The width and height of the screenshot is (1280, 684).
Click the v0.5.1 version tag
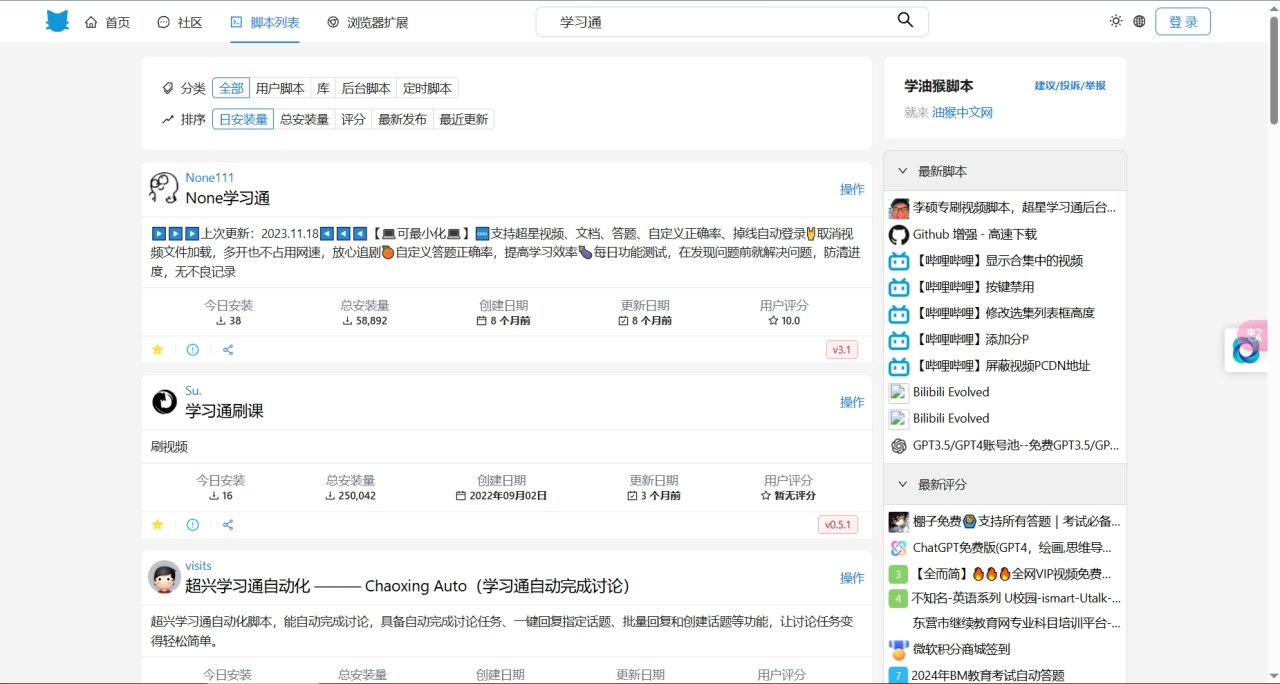click(x=838, y=525)
